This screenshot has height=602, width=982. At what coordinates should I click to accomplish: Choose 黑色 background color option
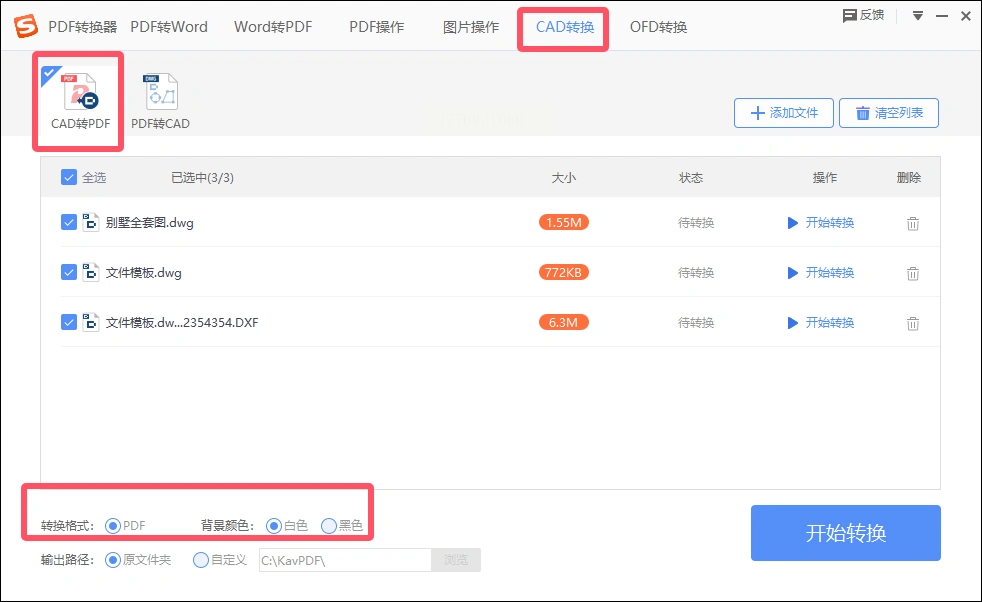tap(329, 526)
